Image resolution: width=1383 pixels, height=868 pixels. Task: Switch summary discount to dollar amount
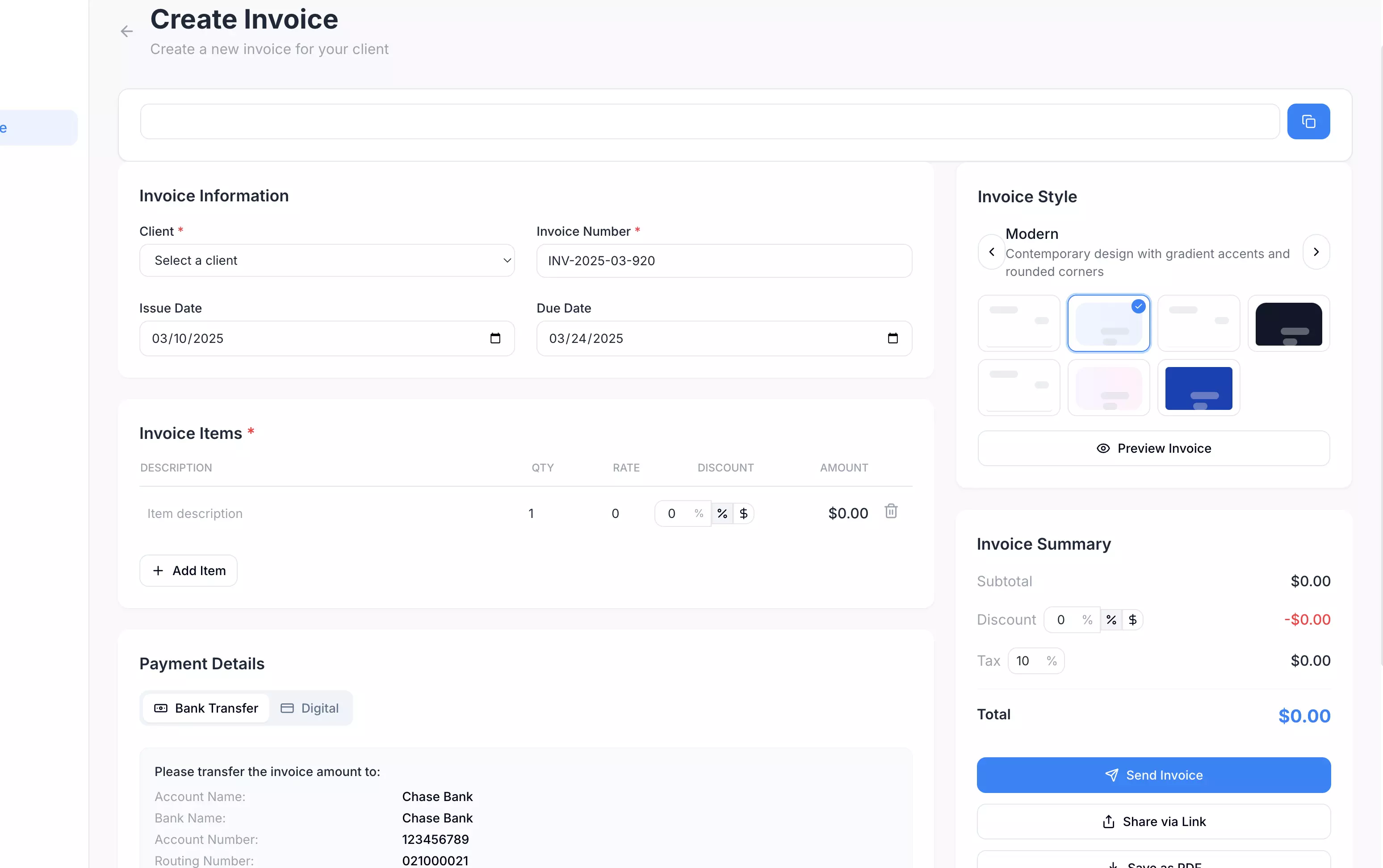click(1132, 619)
